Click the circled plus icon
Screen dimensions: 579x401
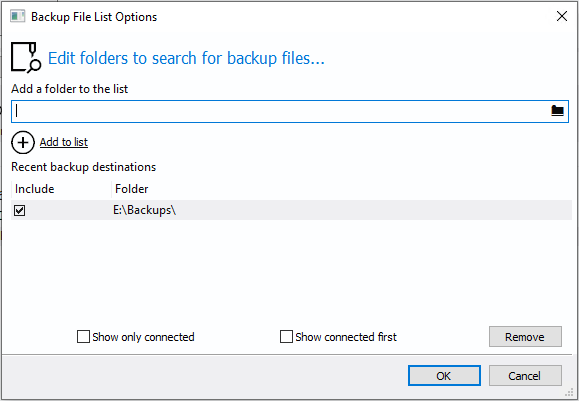coord(23,142)
